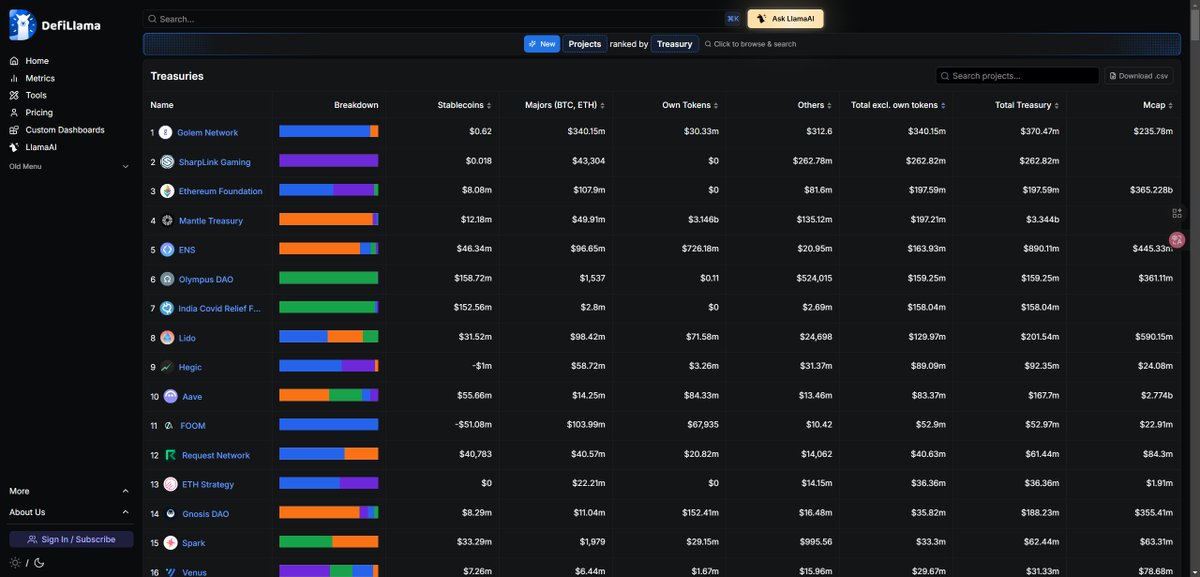This screenshot has height=577, width=1200.
Task: Open Custom Dashboards in the sidebar
Action: 64,130
